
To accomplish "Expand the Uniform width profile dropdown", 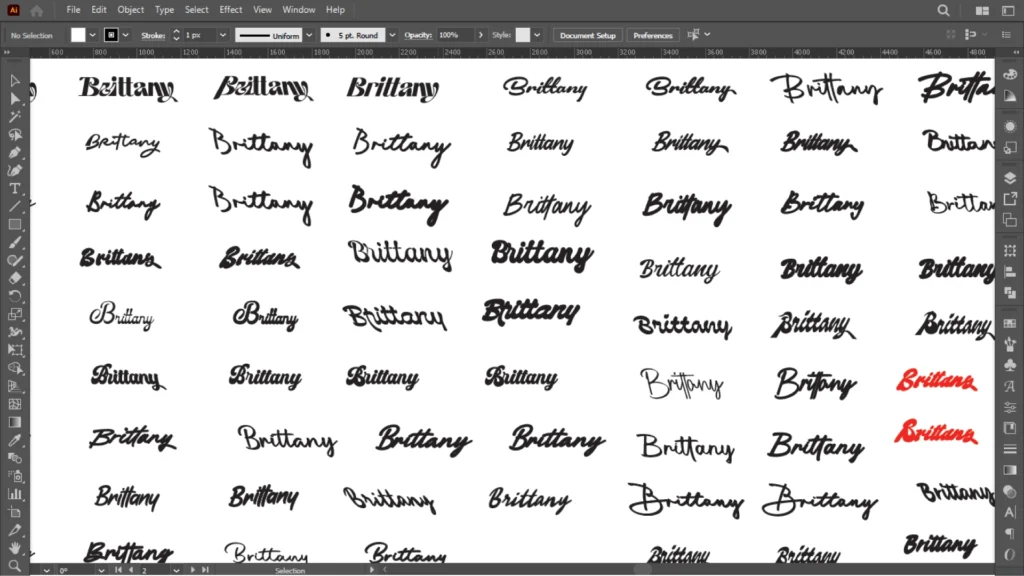I will tap(308, 35).
